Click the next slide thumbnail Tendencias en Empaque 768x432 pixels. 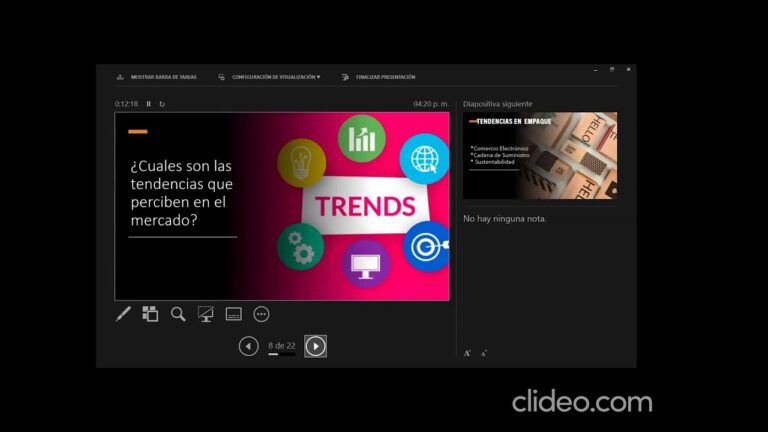coord(540,156)
